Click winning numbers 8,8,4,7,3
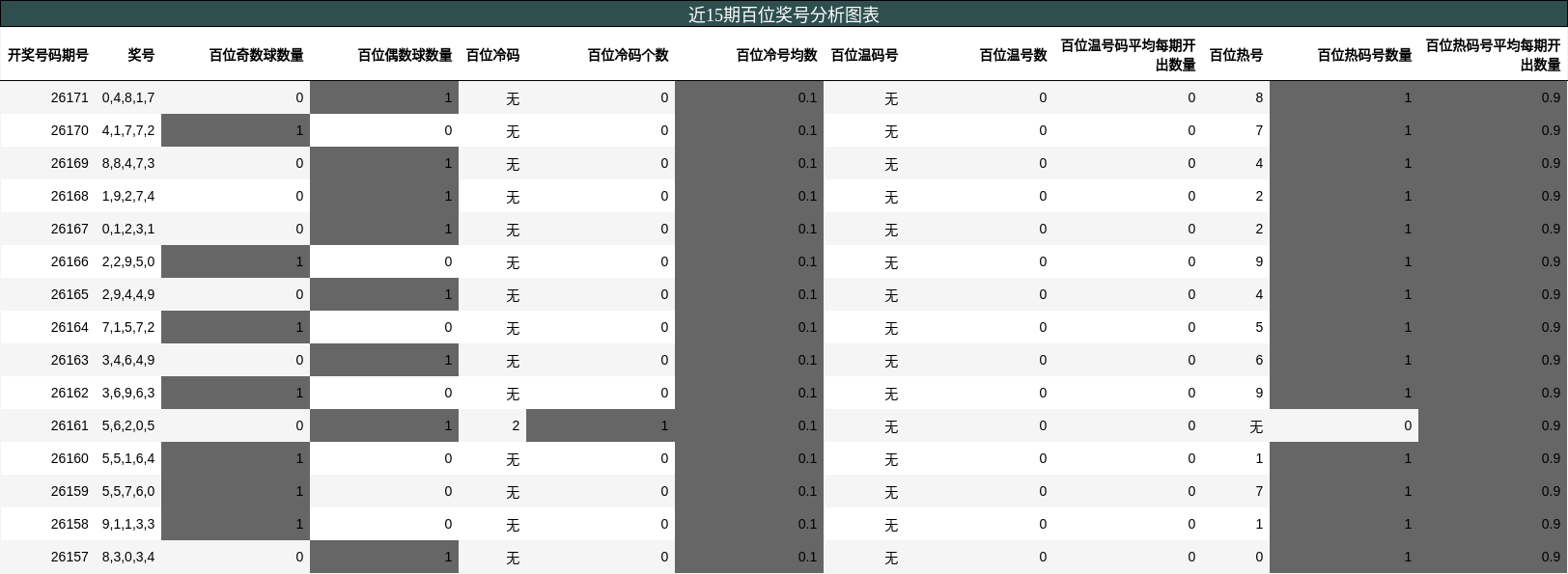 click(x=128, y=163)
